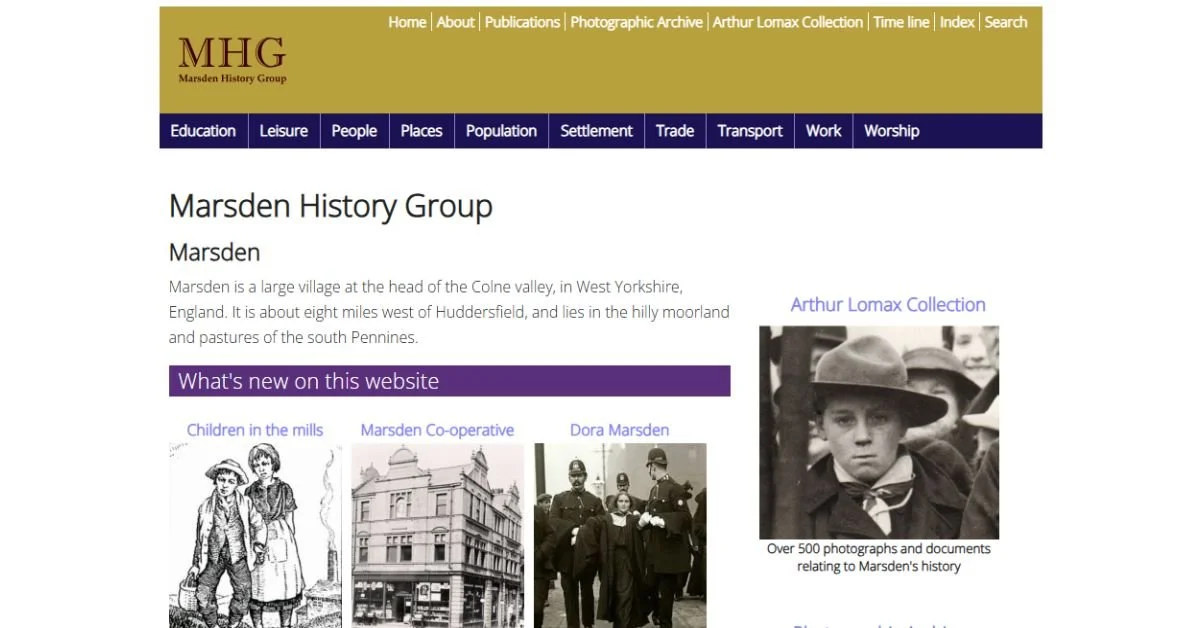This screenshot has width=1200, height=628.
Task: Open the Publications link in top navigation
Action: pyautogui.click(x=522, y=22)
